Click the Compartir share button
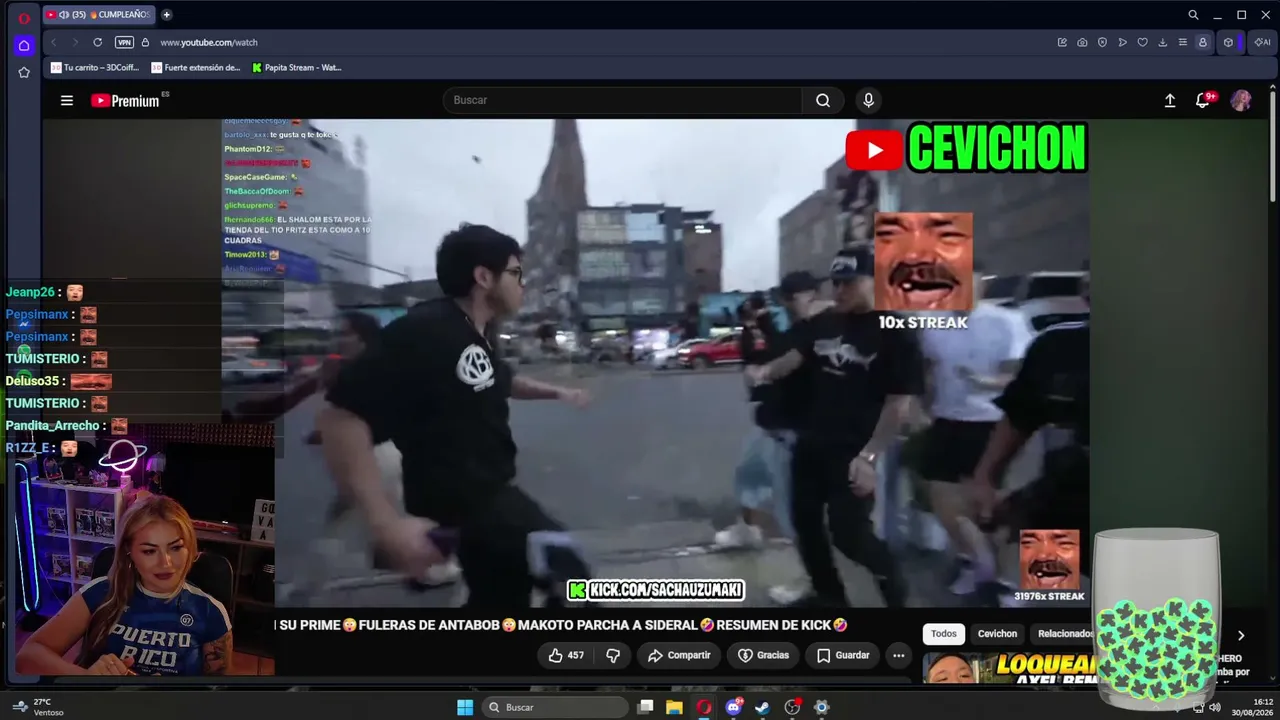 pyautogui.click(x=679, y=655)
